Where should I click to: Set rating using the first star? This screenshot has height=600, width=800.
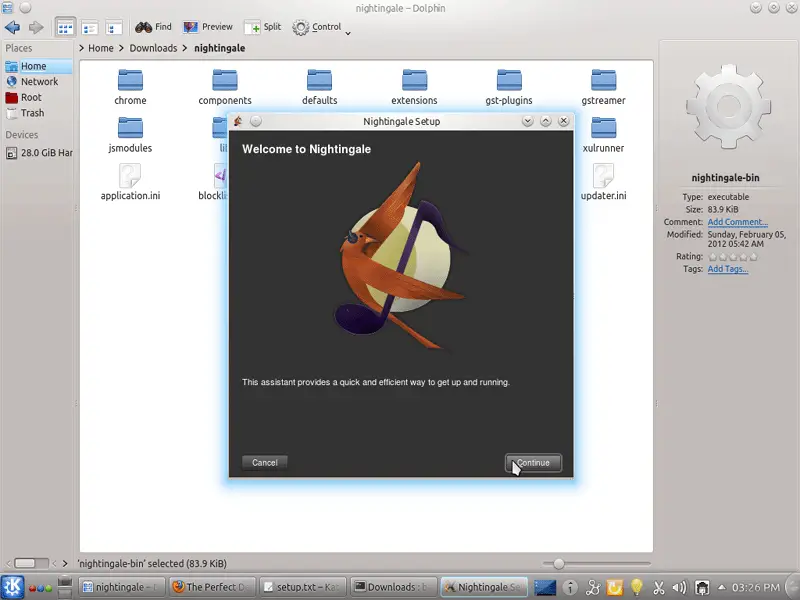(713, 257)
